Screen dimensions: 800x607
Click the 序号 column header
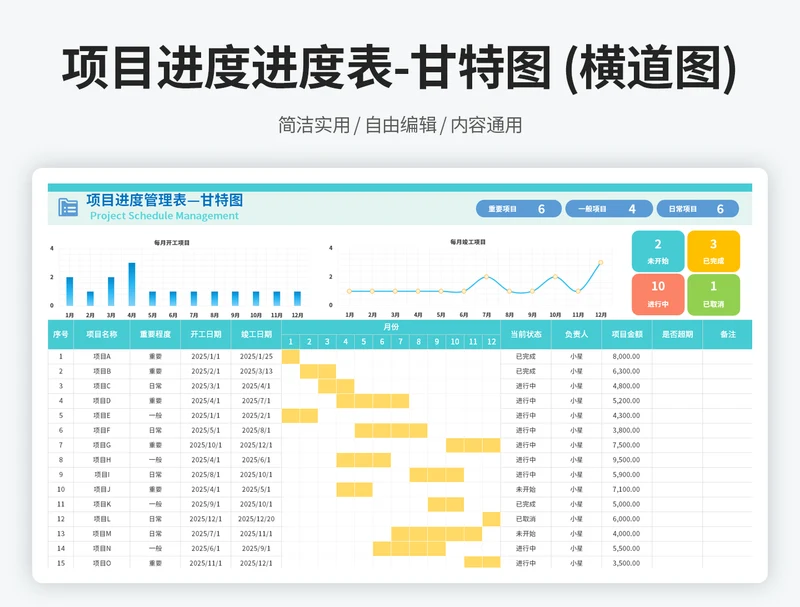pyautogui.click(x=60, y=335)
